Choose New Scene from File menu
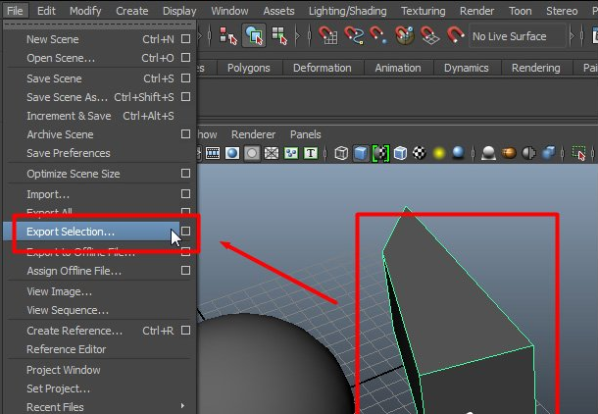 pos(100,39)
